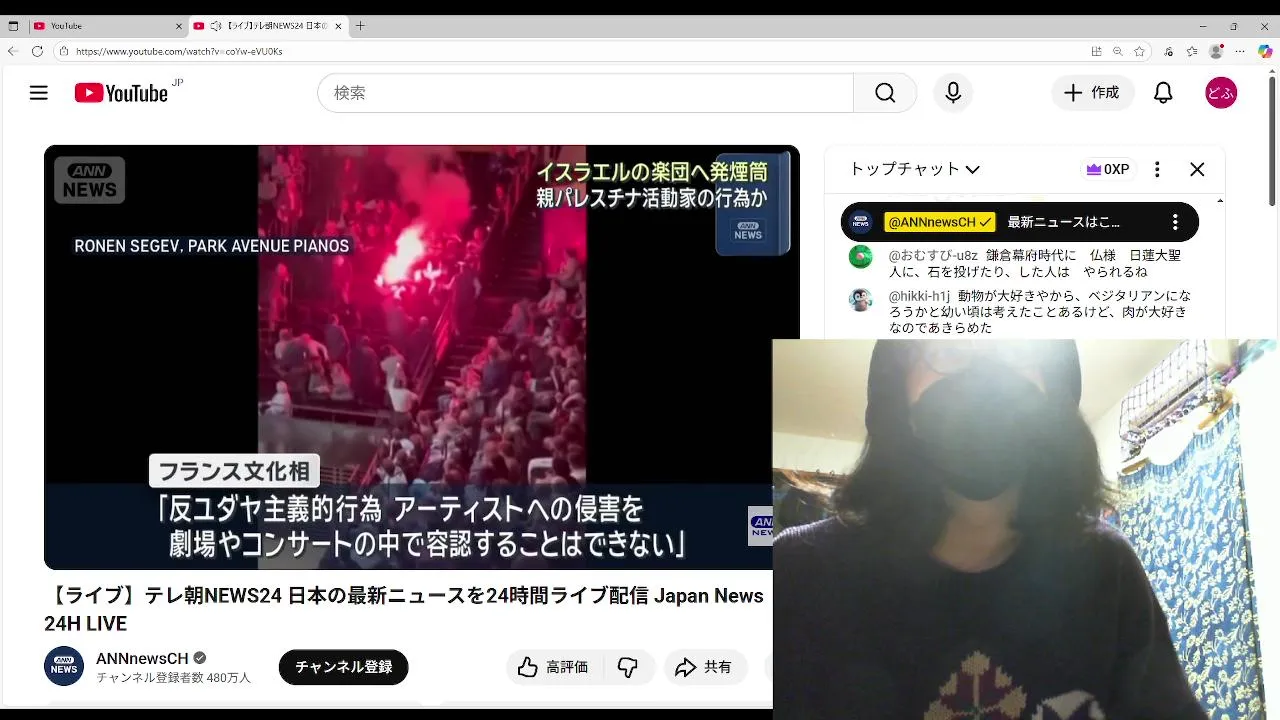Screen dimensions: 1280x720
Task: Click the チャンネル登録 subscribe button
Action: [x=343, y=667]
